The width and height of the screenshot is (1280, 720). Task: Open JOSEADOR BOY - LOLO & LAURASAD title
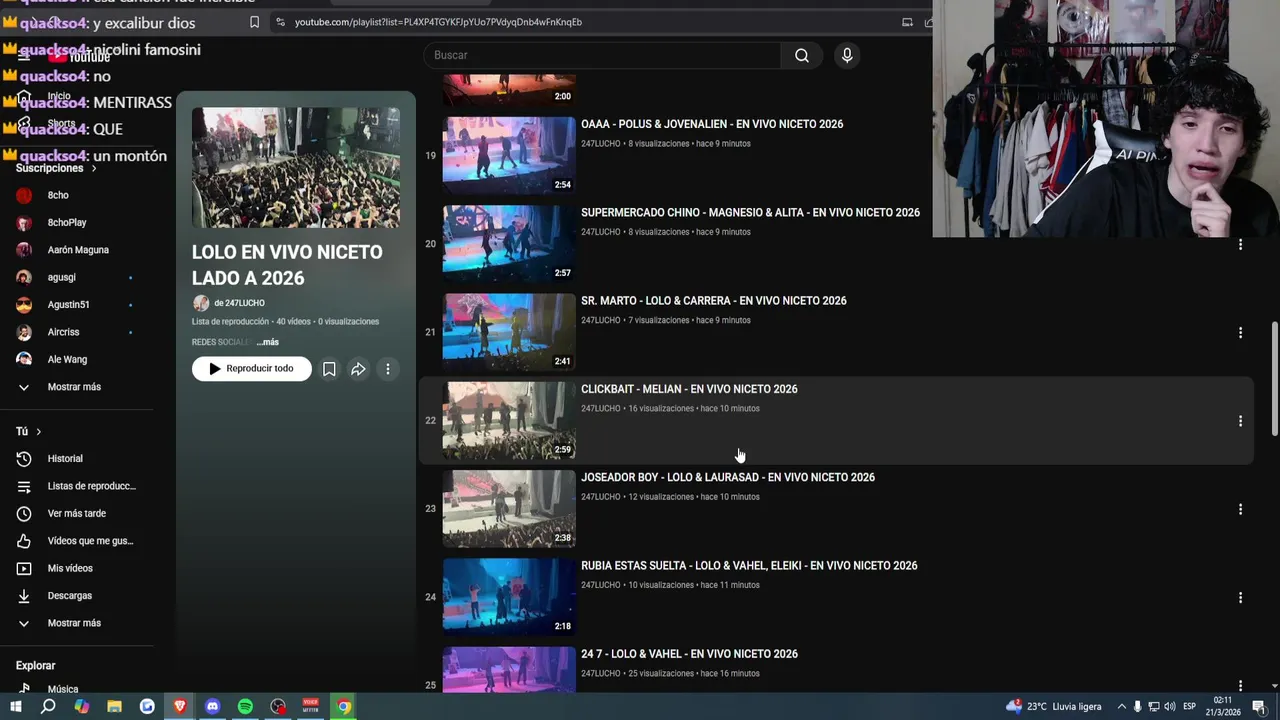click(728, 477)
